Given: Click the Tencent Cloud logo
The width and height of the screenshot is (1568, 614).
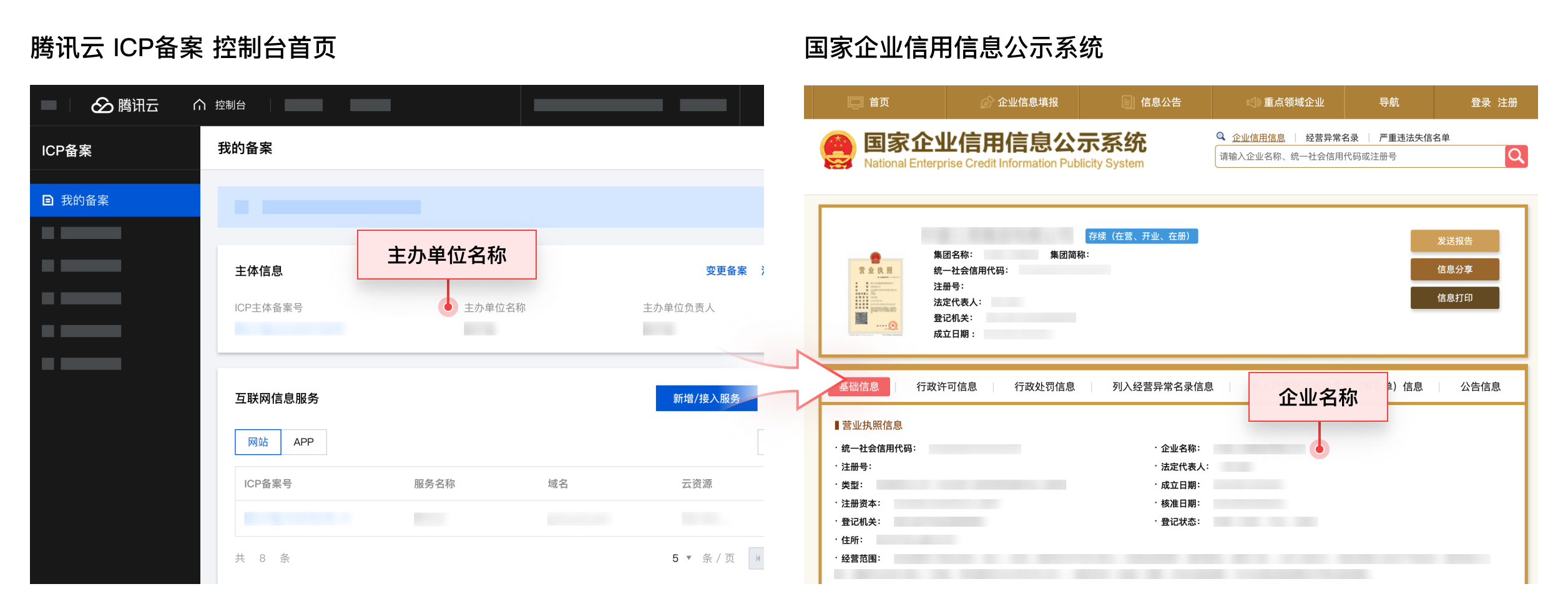Looking at the screenshot, I should pos(125,105).
